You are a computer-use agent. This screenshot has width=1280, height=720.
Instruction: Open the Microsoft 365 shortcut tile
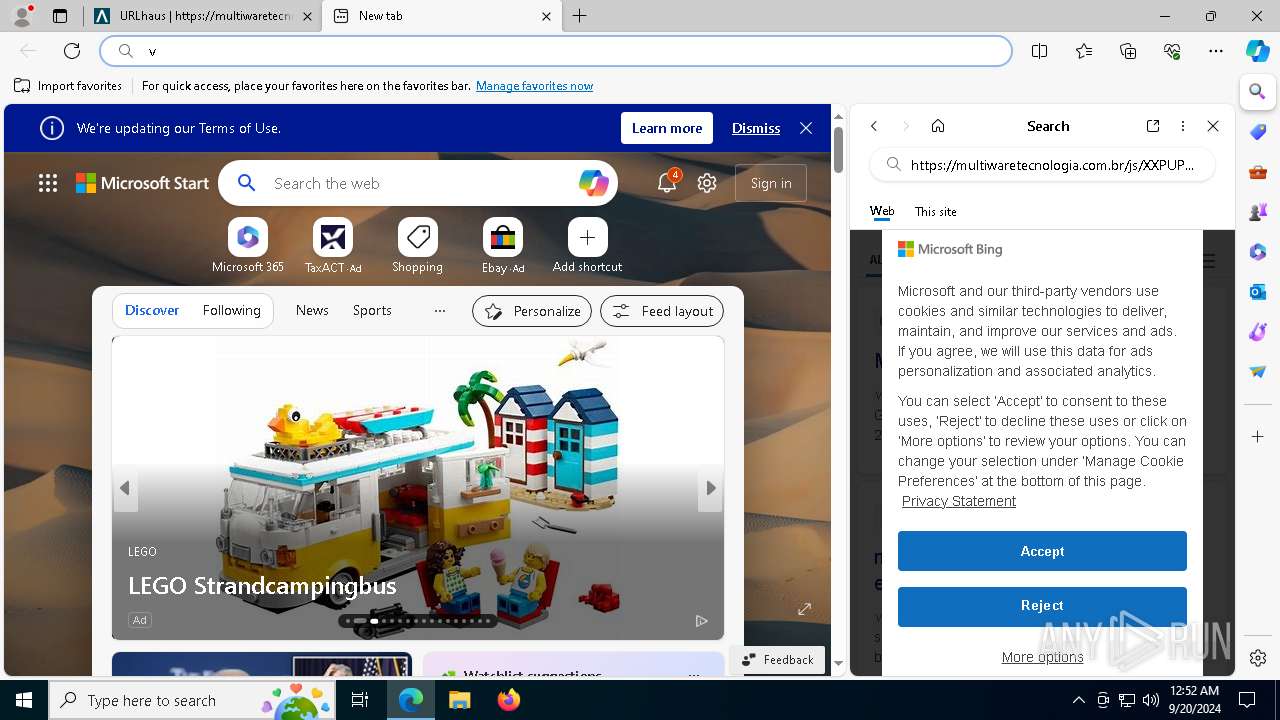(248, 246)
